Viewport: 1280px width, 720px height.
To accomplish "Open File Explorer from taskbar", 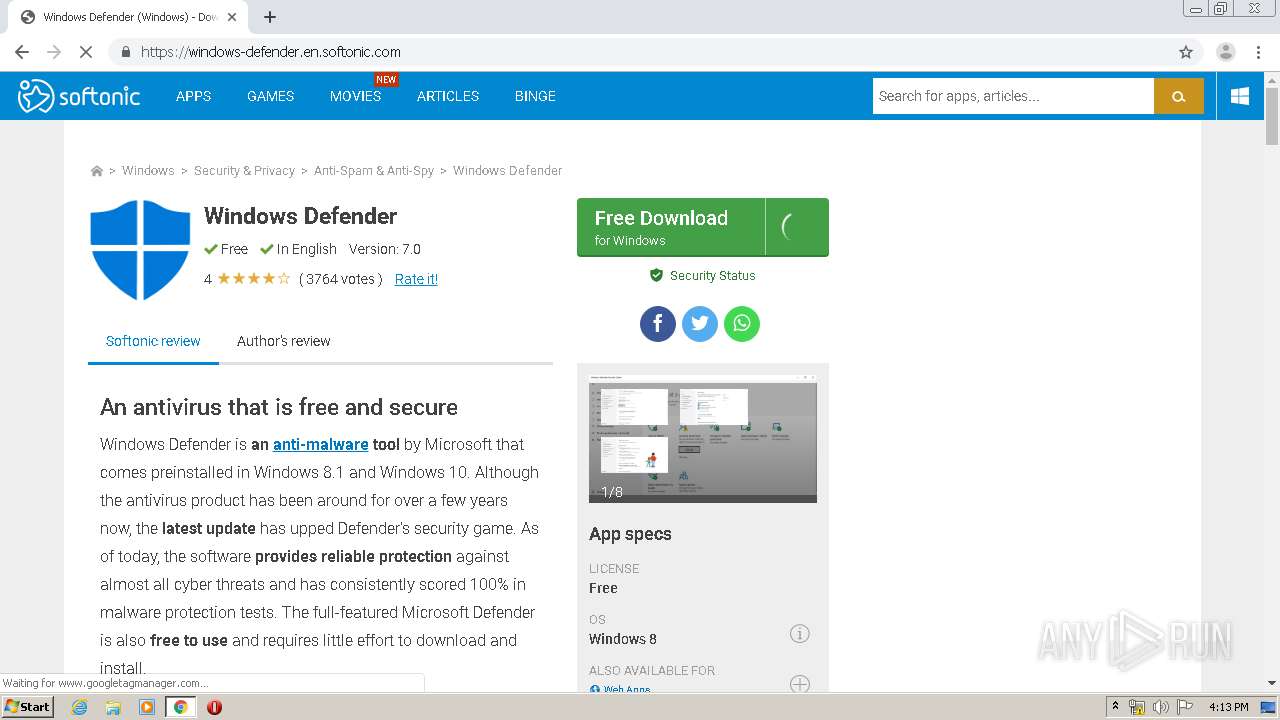I will click(113, 707).
